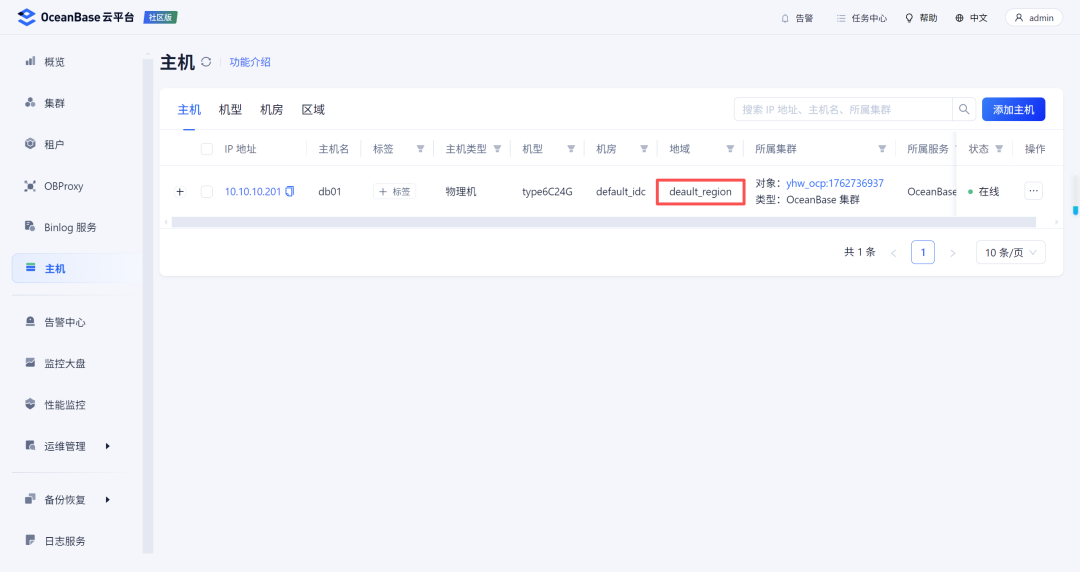1080x572 pixels.
Task: Click the type6C24G cell
Action: (x=547, y=192)
